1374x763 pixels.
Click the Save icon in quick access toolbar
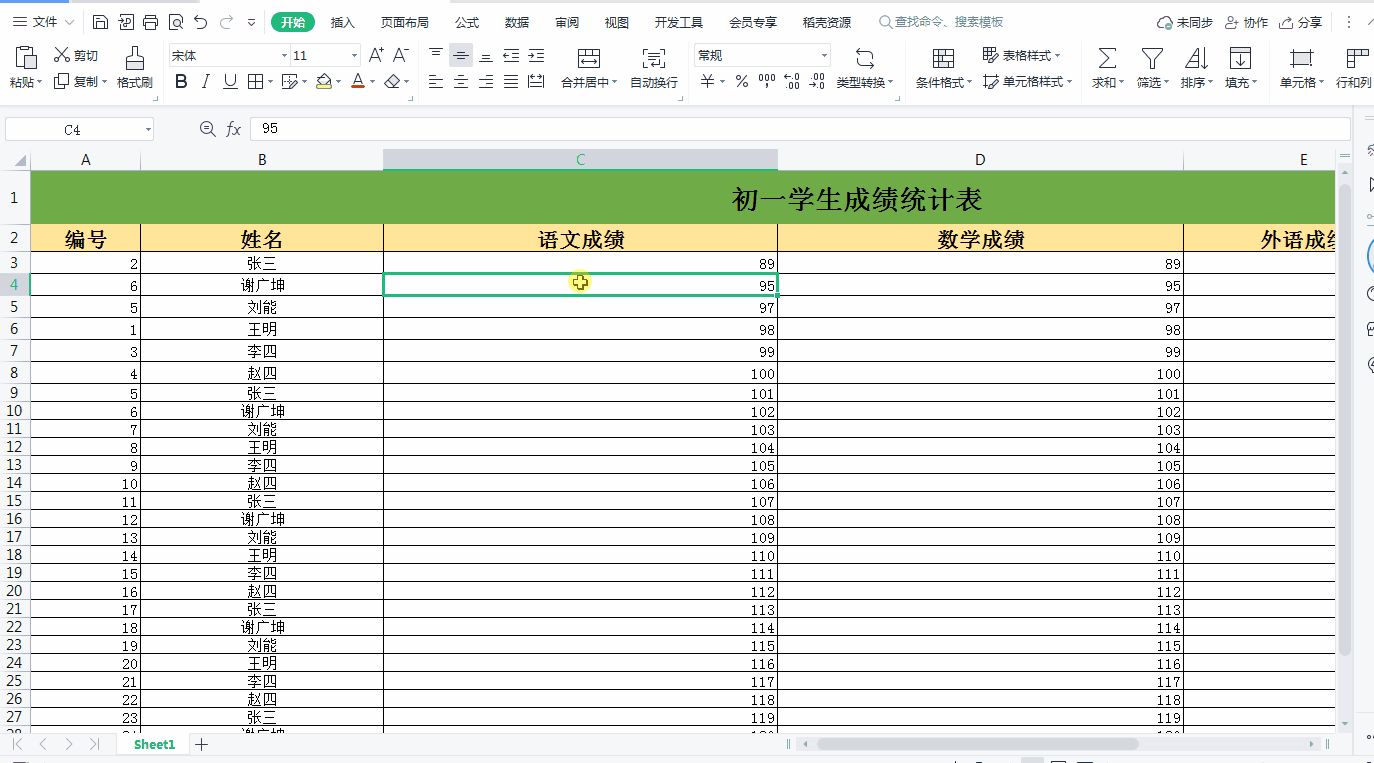point(100,22)
